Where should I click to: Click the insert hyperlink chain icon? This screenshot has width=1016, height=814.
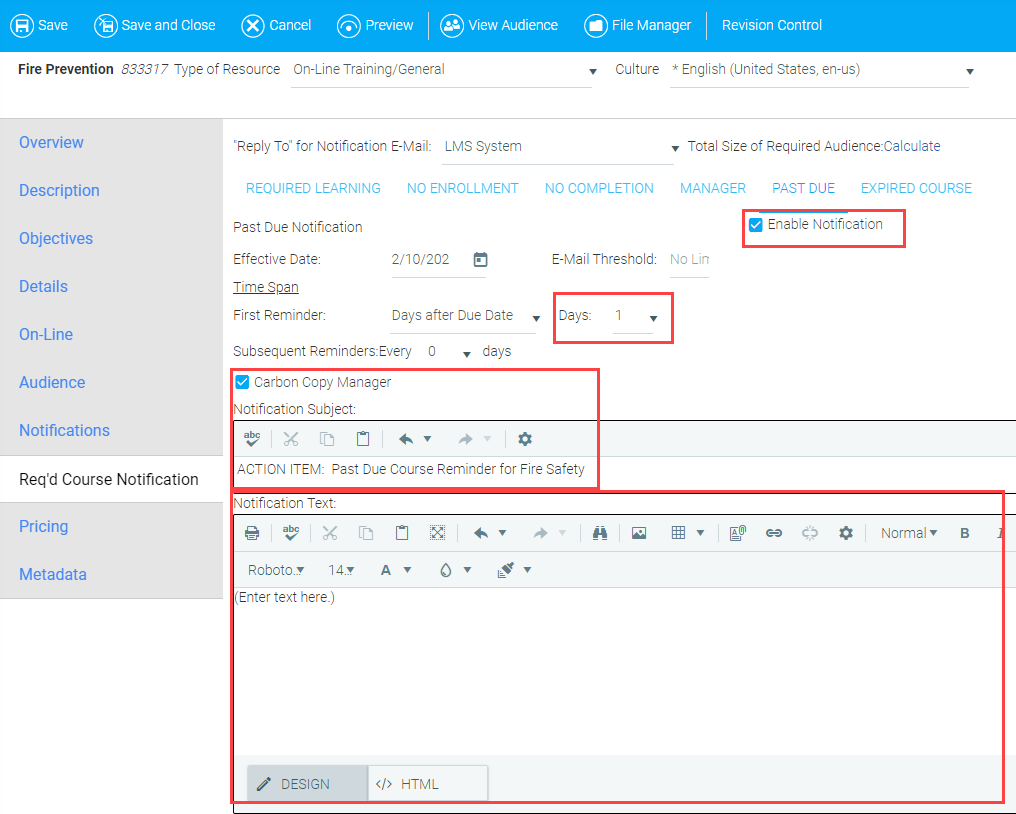[773, 533]
